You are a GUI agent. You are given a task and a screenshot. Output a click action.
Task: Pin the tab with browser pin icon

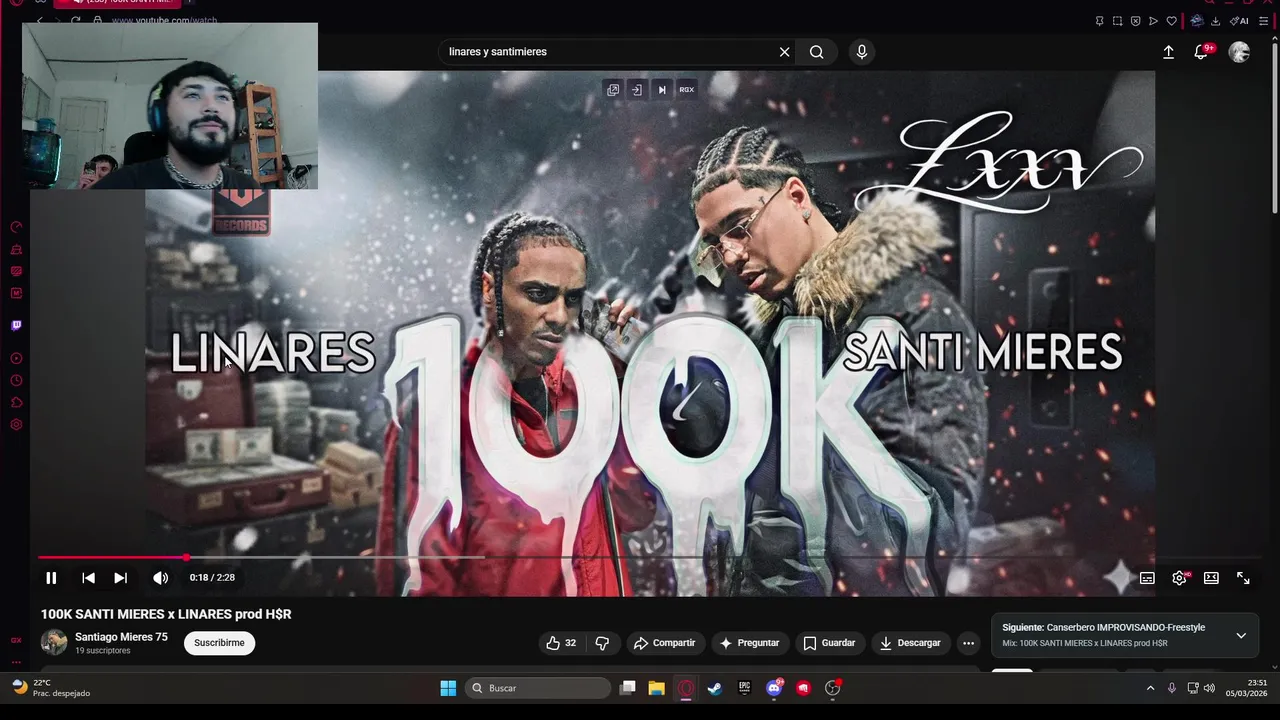[x=1099, y=21]
